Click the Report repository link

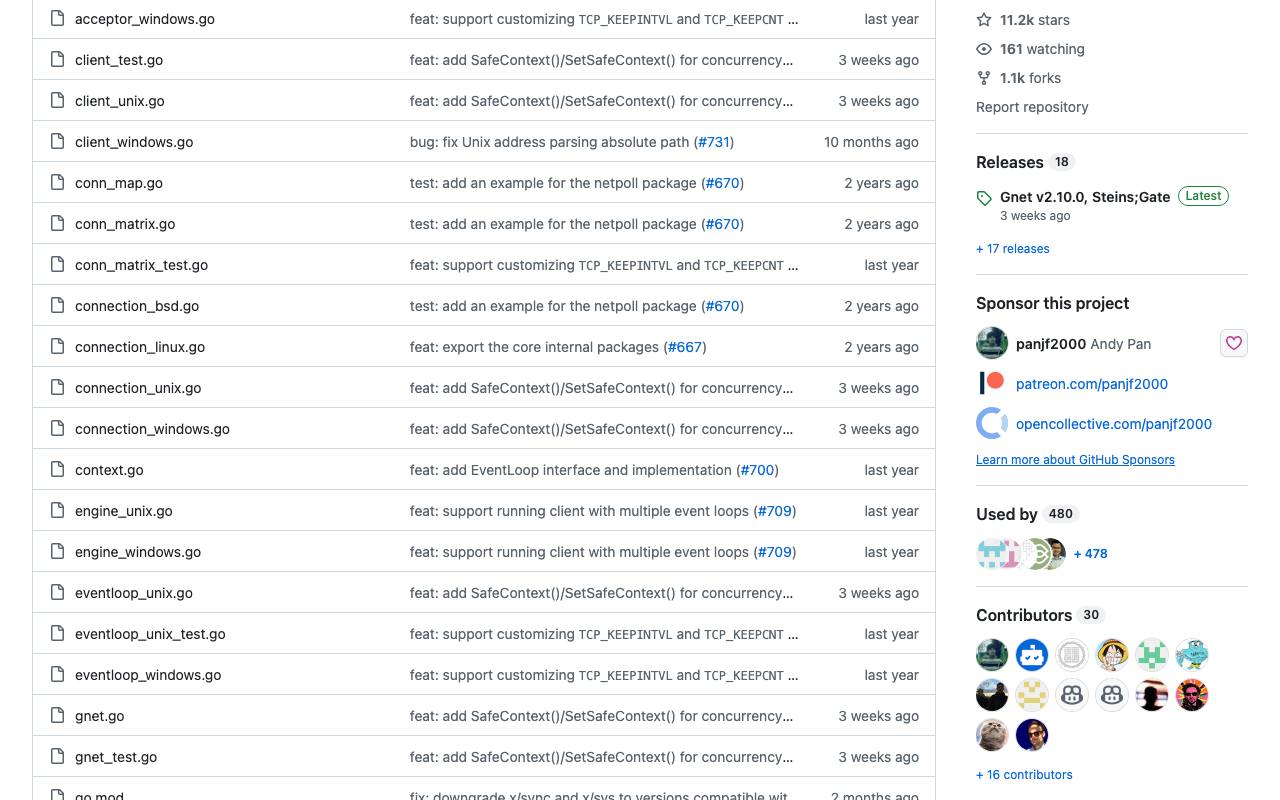point(1032,107)
